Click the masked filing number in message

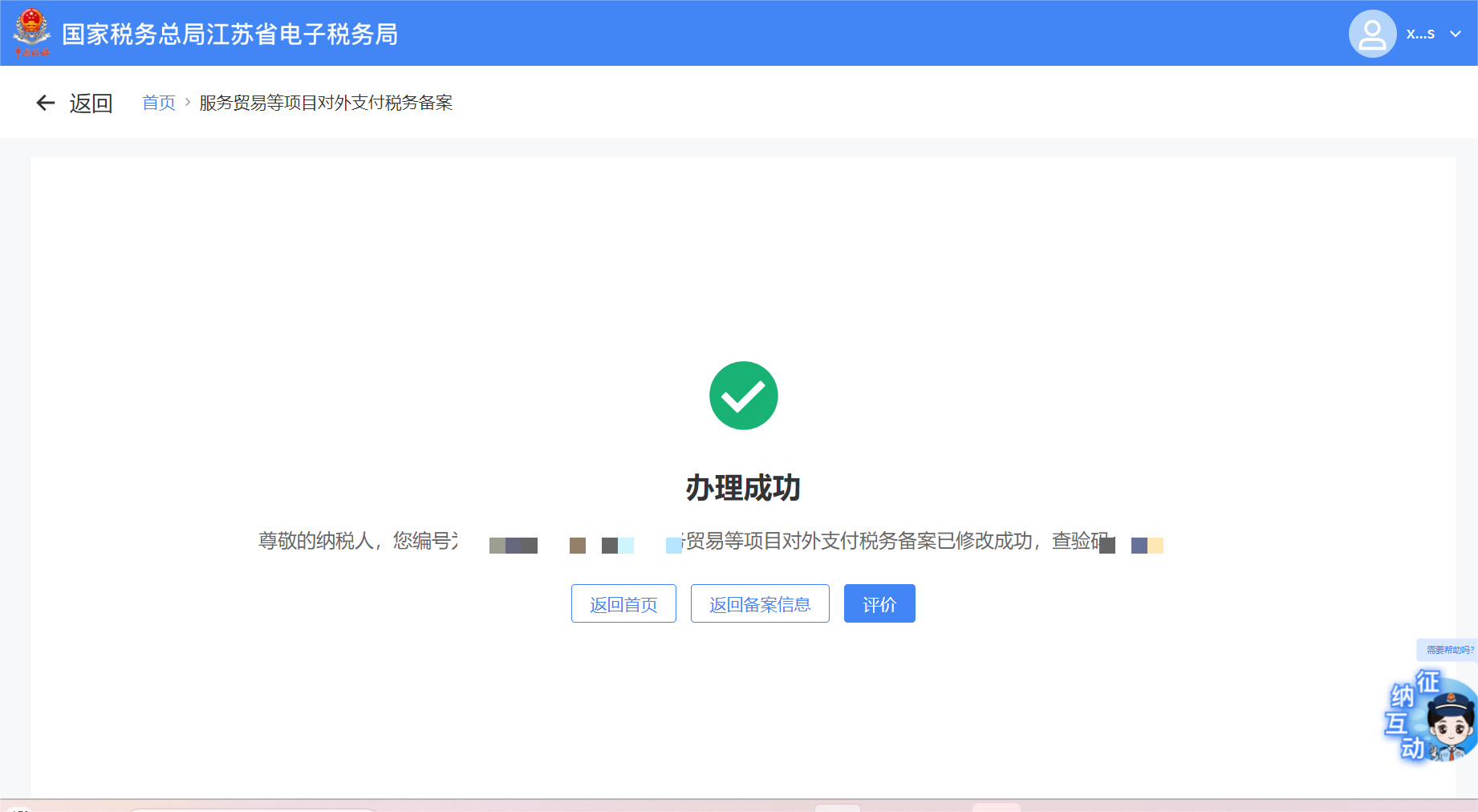click(x=570, y=545)
